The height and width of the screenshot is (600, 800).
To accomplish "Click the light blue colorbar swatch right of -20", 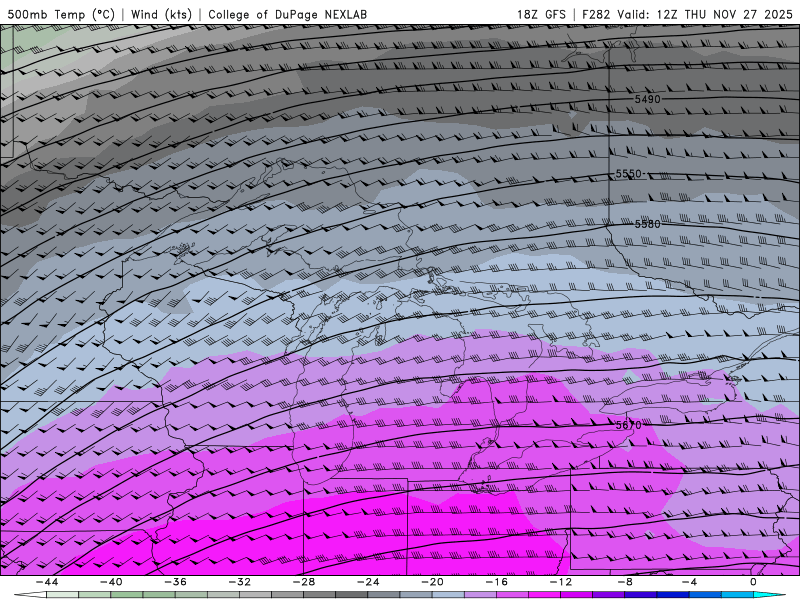I will (x=448, y=595).
